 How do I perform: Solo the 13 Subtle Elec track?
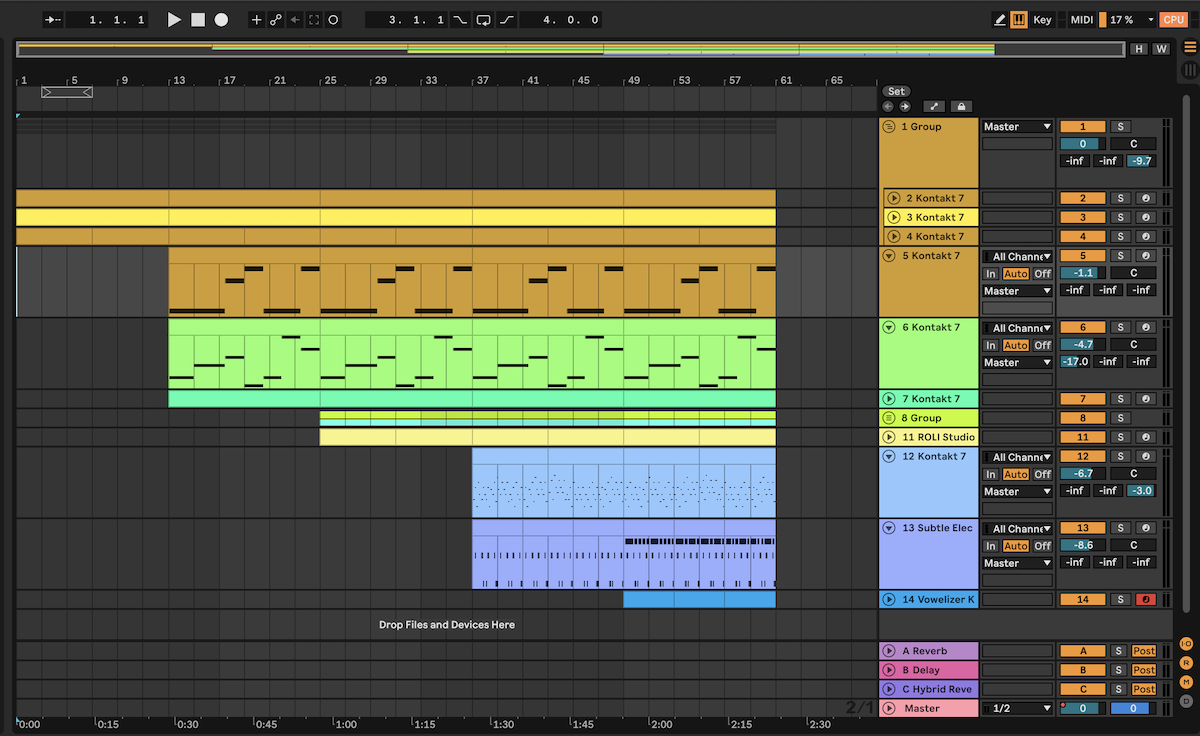[1120, 528]
